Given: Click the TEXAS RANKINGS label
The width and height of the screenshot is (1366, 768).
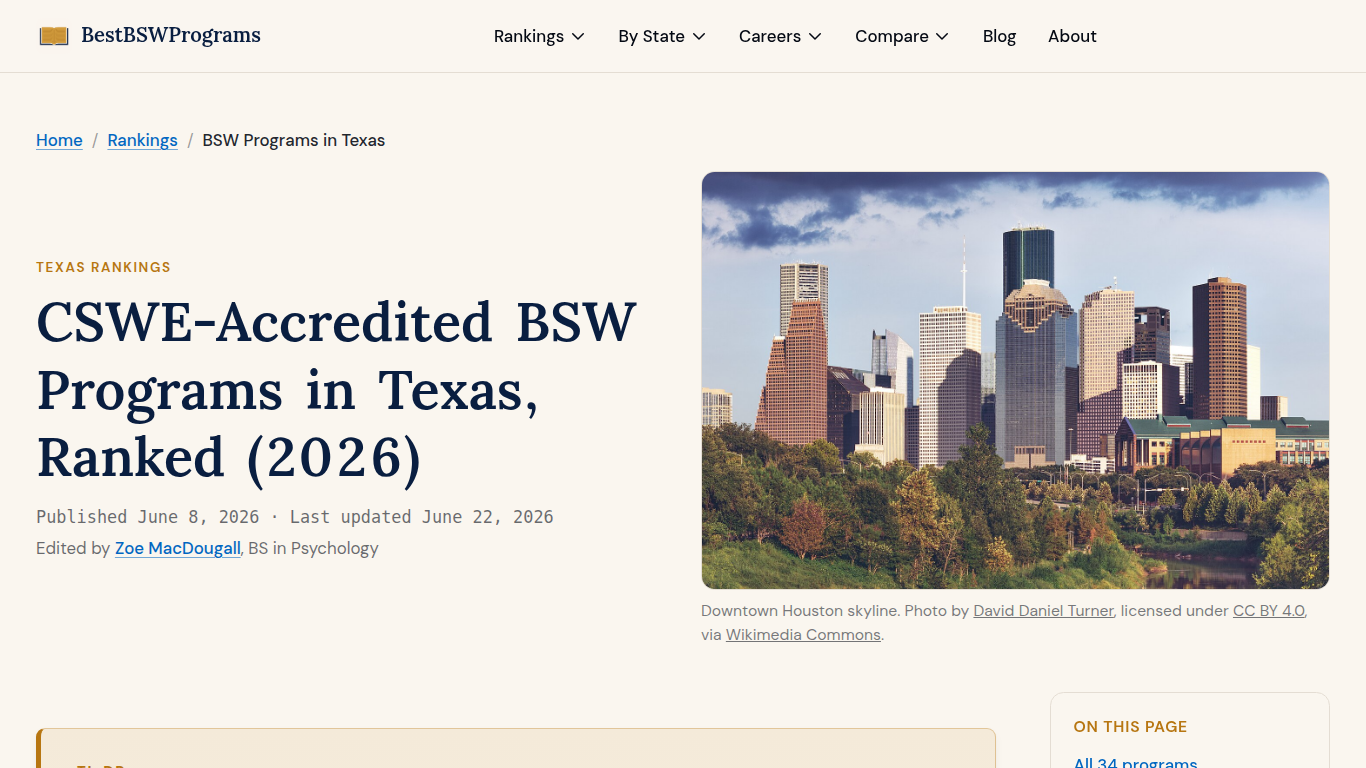Looking at the screenshot, I should pos(104,267).
